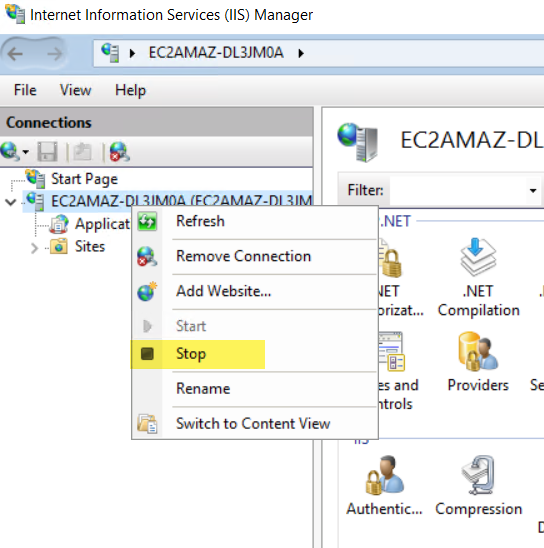Viewport: 544px width, 548px height.
Task: Open the Help menu
Action: tap(130, 91)
